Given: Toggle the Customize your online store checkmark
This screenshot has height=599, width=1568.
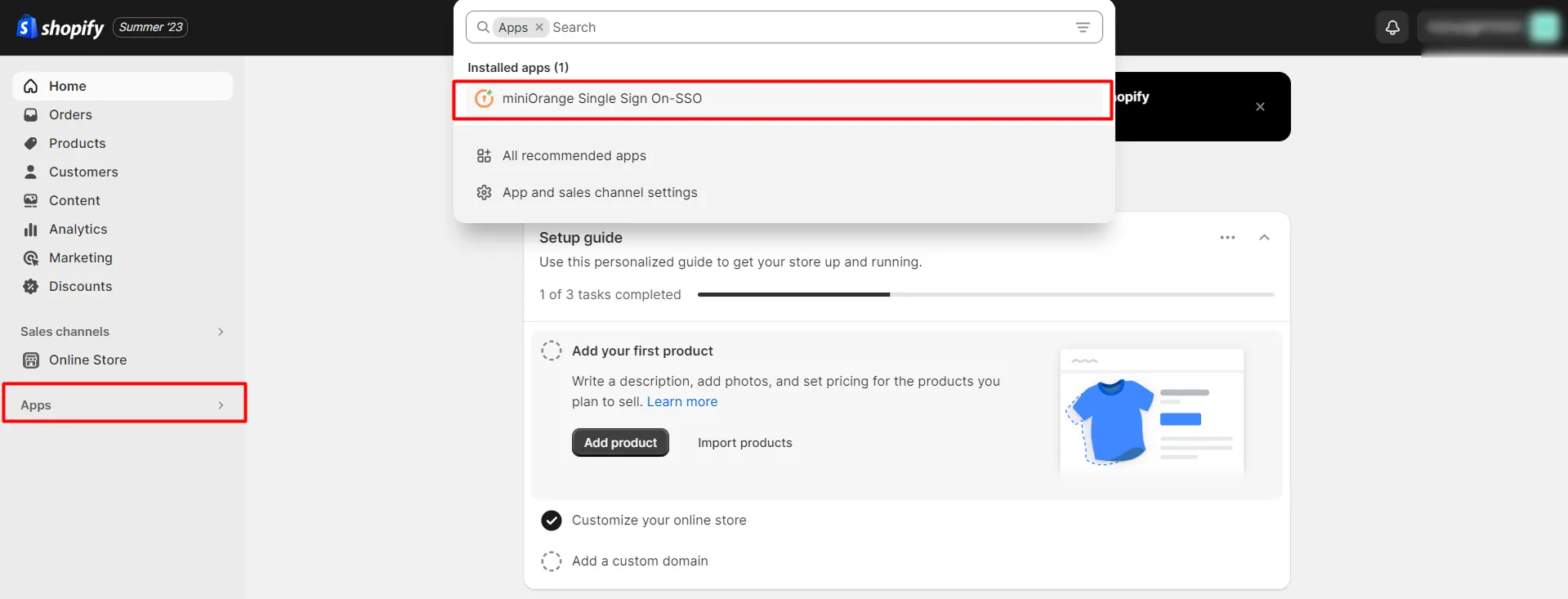Looking at the screenshot, I should pos(552,520).
